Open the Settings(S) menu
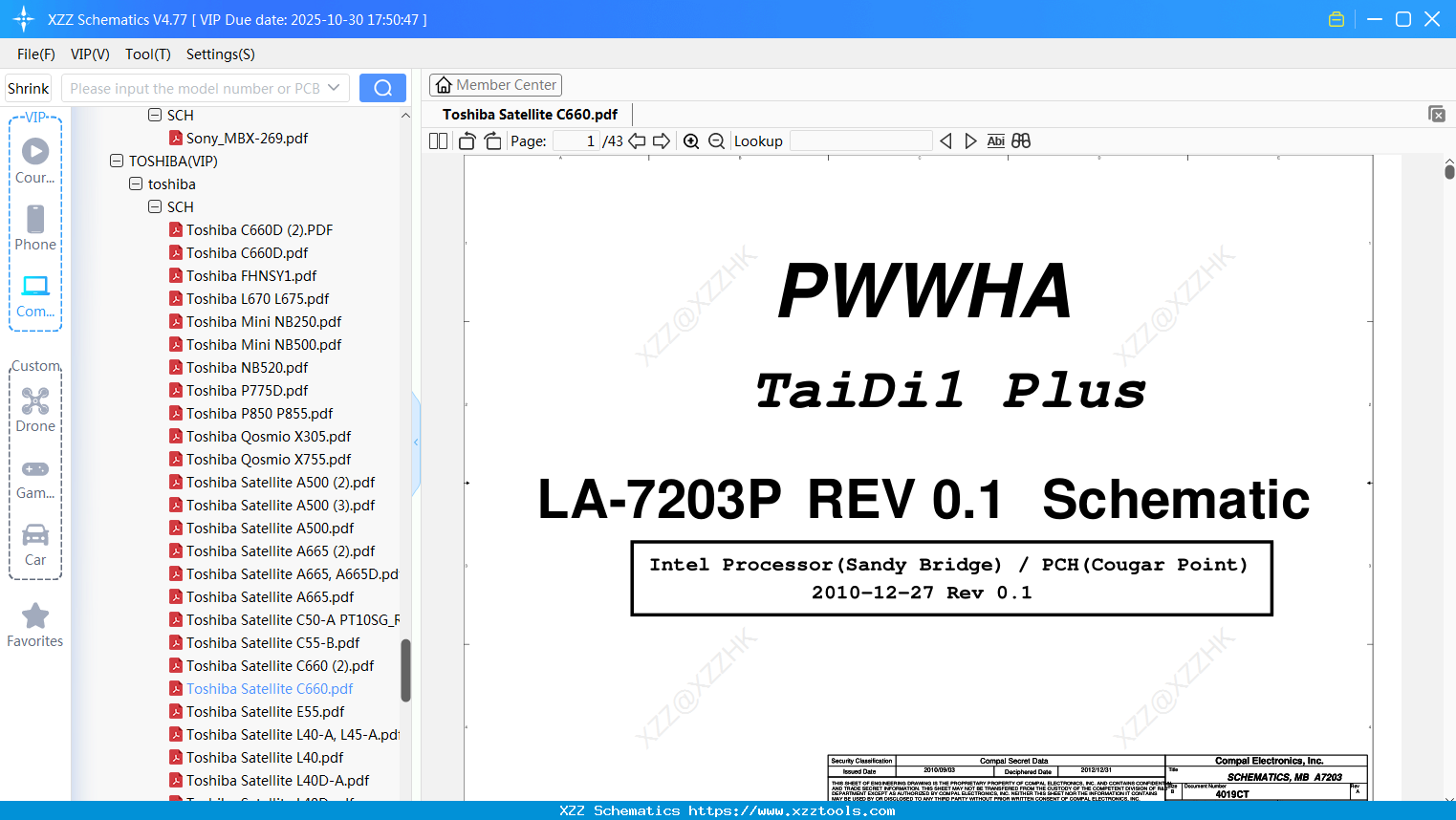Viewport: 1456px width, 820px height. click(x=221, y=54)
